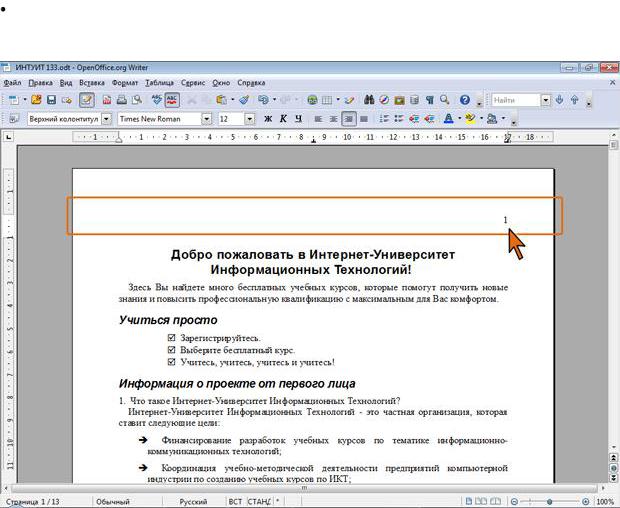Toggle Nonprinting Characters pilcrow icon
This screenshot has width=620, height=508.
tap(430, 100)
